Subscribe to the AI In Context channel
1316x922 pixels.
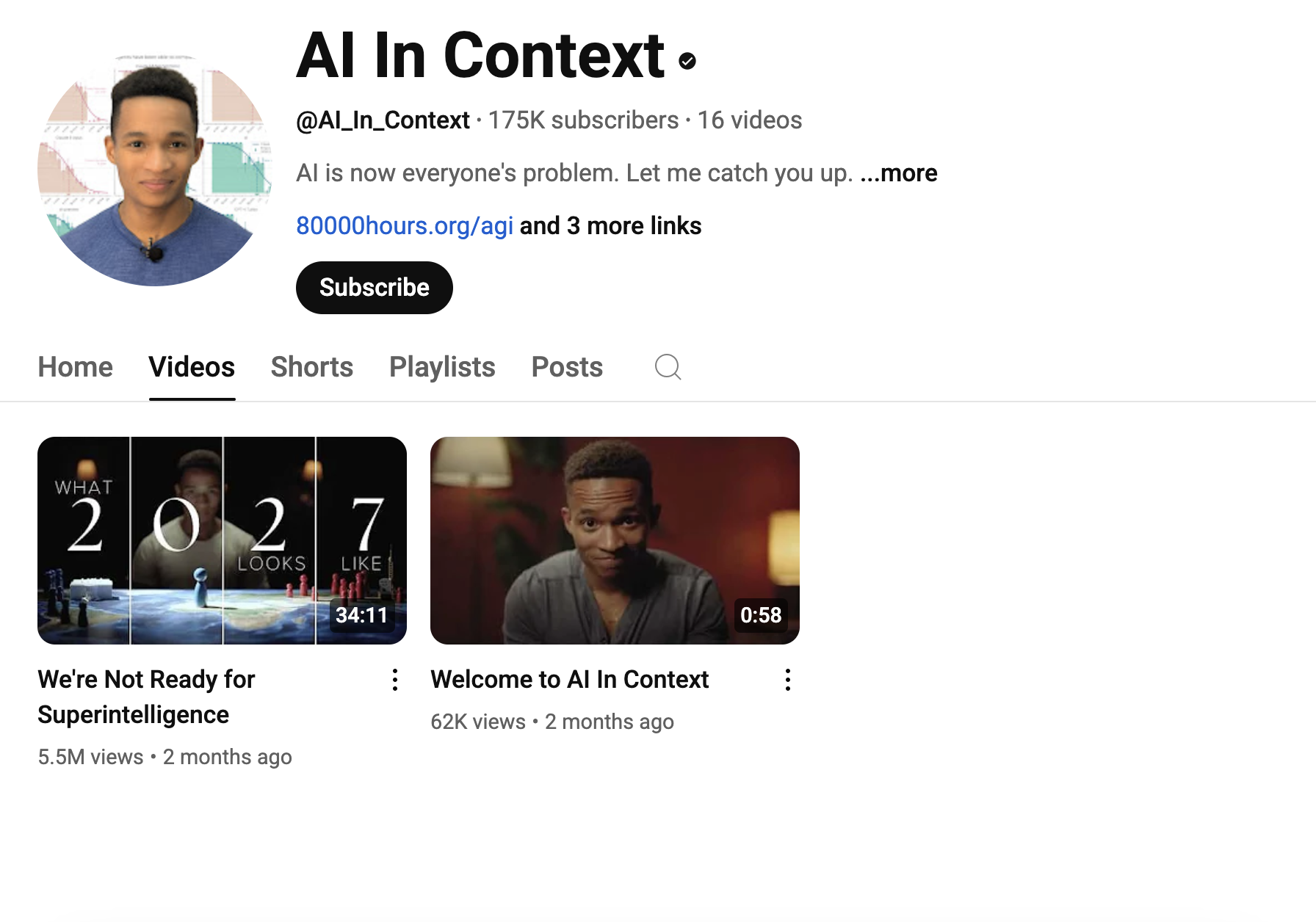(375, 288)
